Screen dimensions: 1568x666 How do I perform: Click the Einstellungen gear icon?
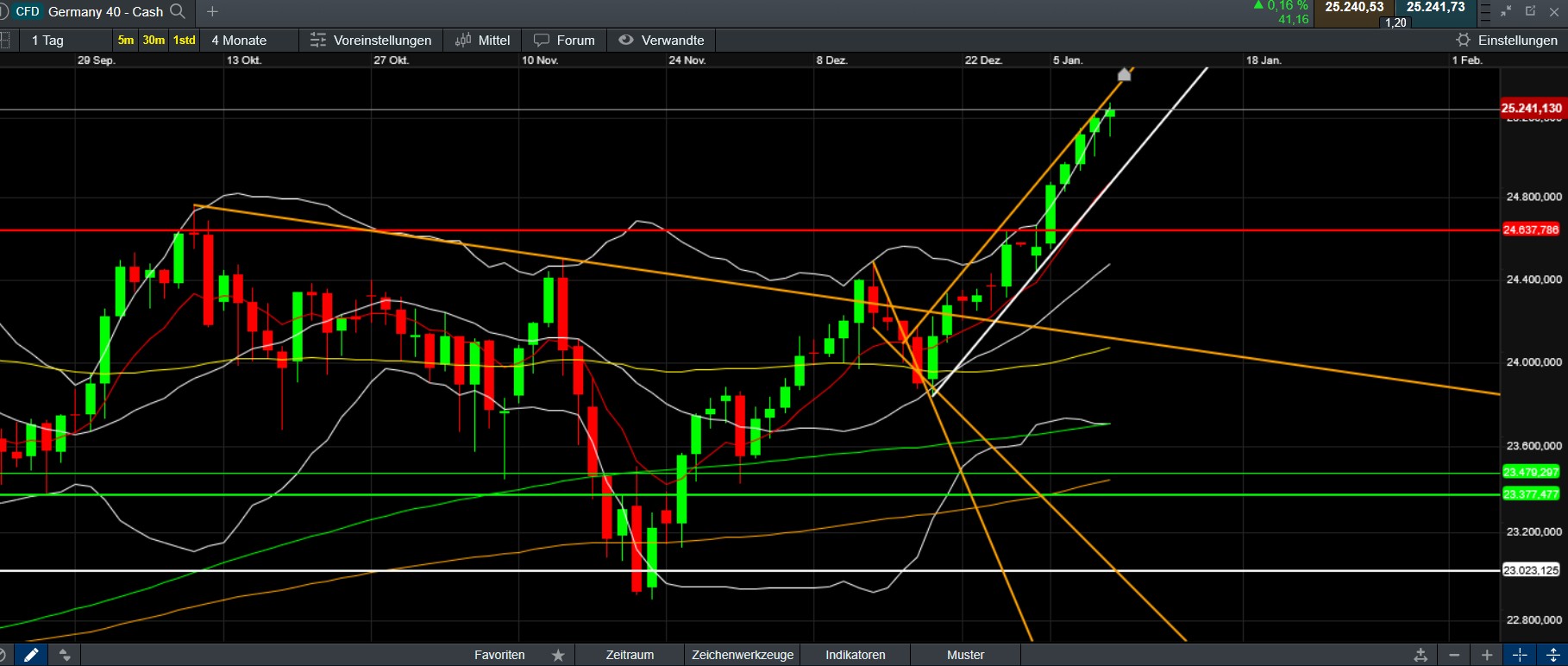1463,41
